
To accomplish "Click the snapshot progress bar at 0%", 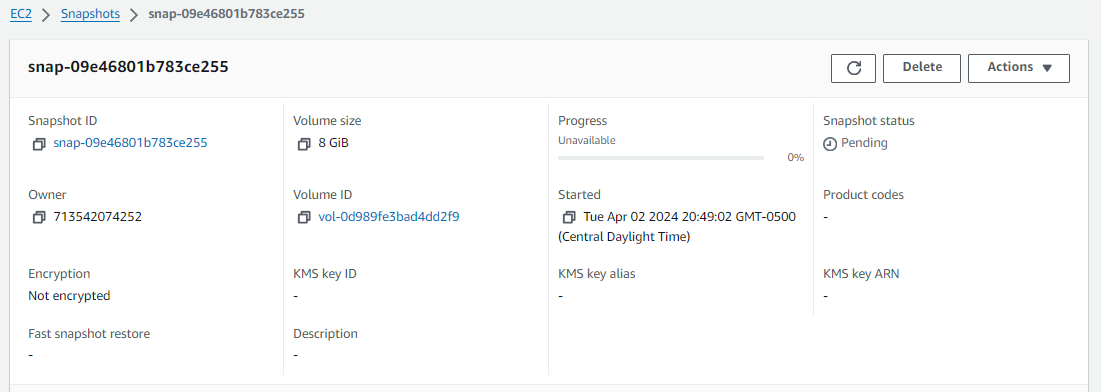I will 661,158.
